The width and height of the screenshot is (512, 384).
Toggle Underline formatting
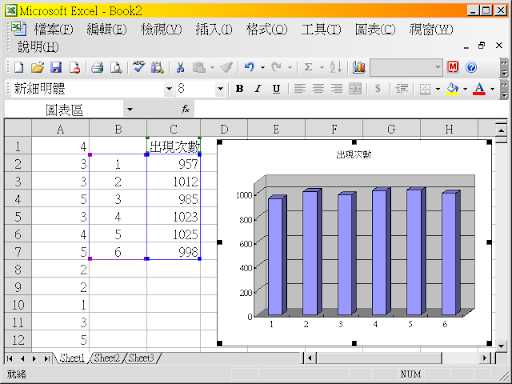pos(276,89)
